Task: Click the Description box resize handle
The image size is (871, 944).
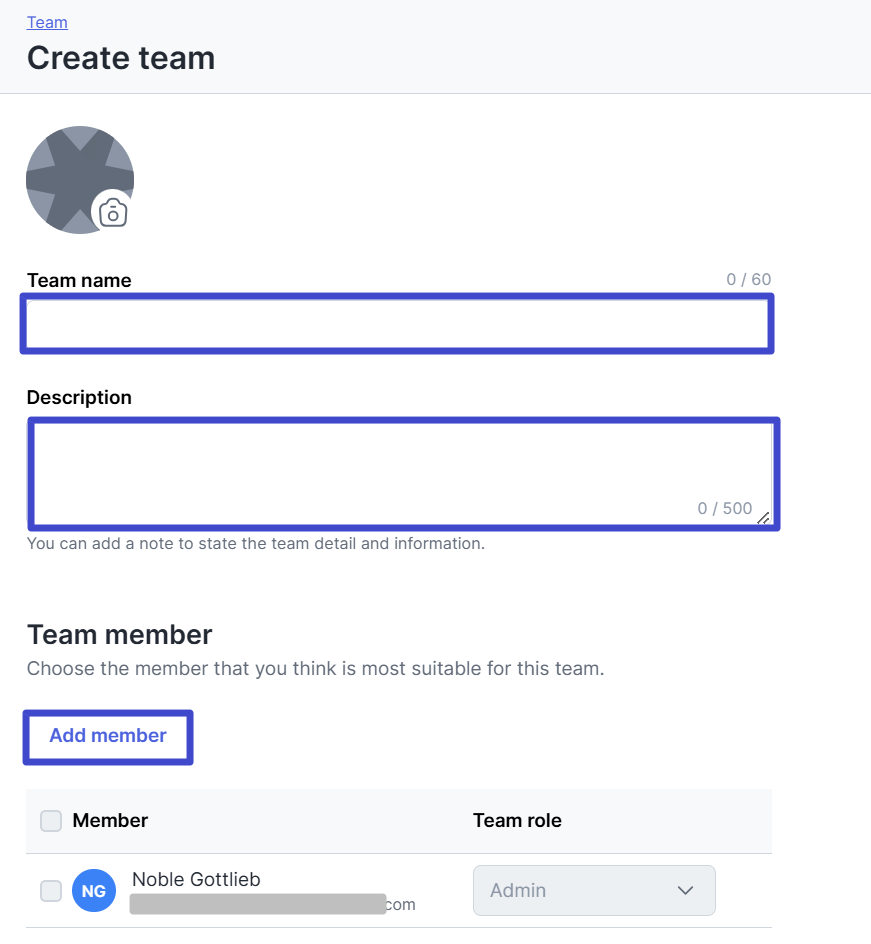Action: click(763, 517)
